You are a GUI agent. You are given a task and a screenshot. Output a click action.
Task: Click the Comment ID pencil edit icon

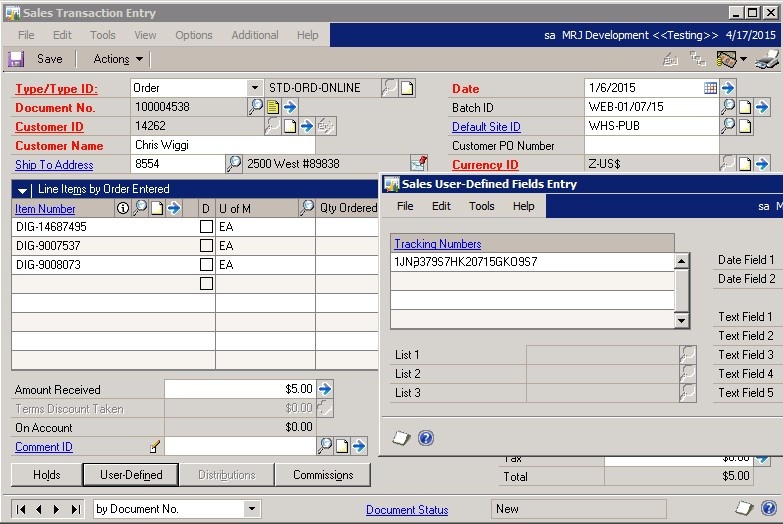click(155, 447)
